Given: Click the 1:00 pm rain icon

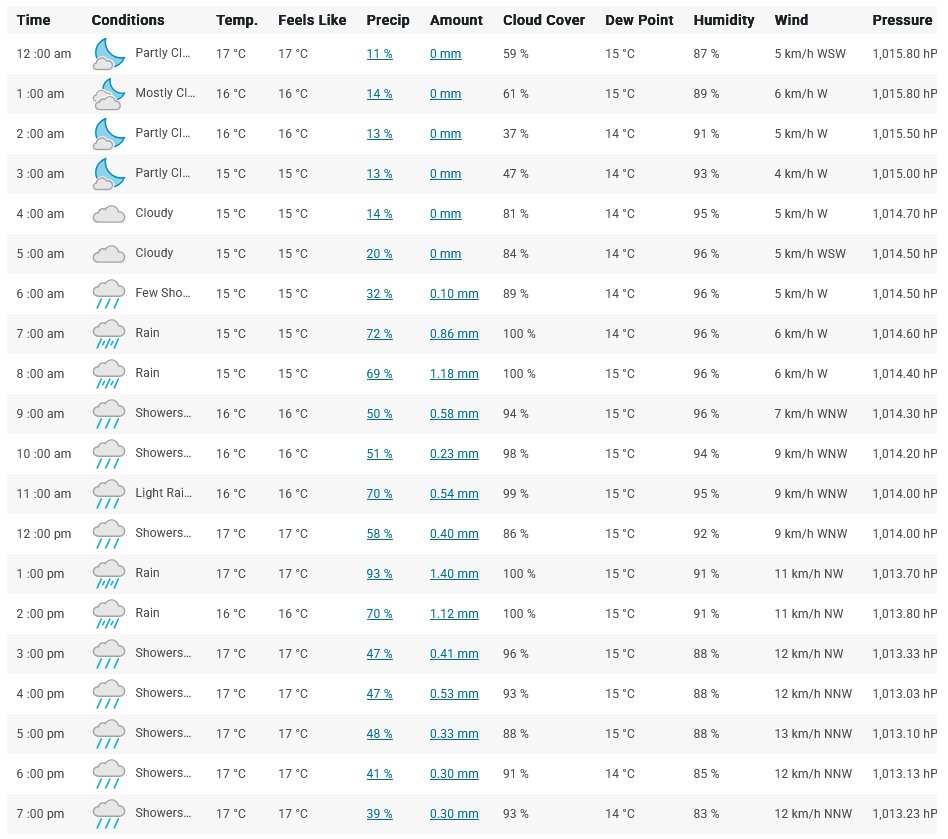Looking at the screenshot, I should [x=109, y=574].
